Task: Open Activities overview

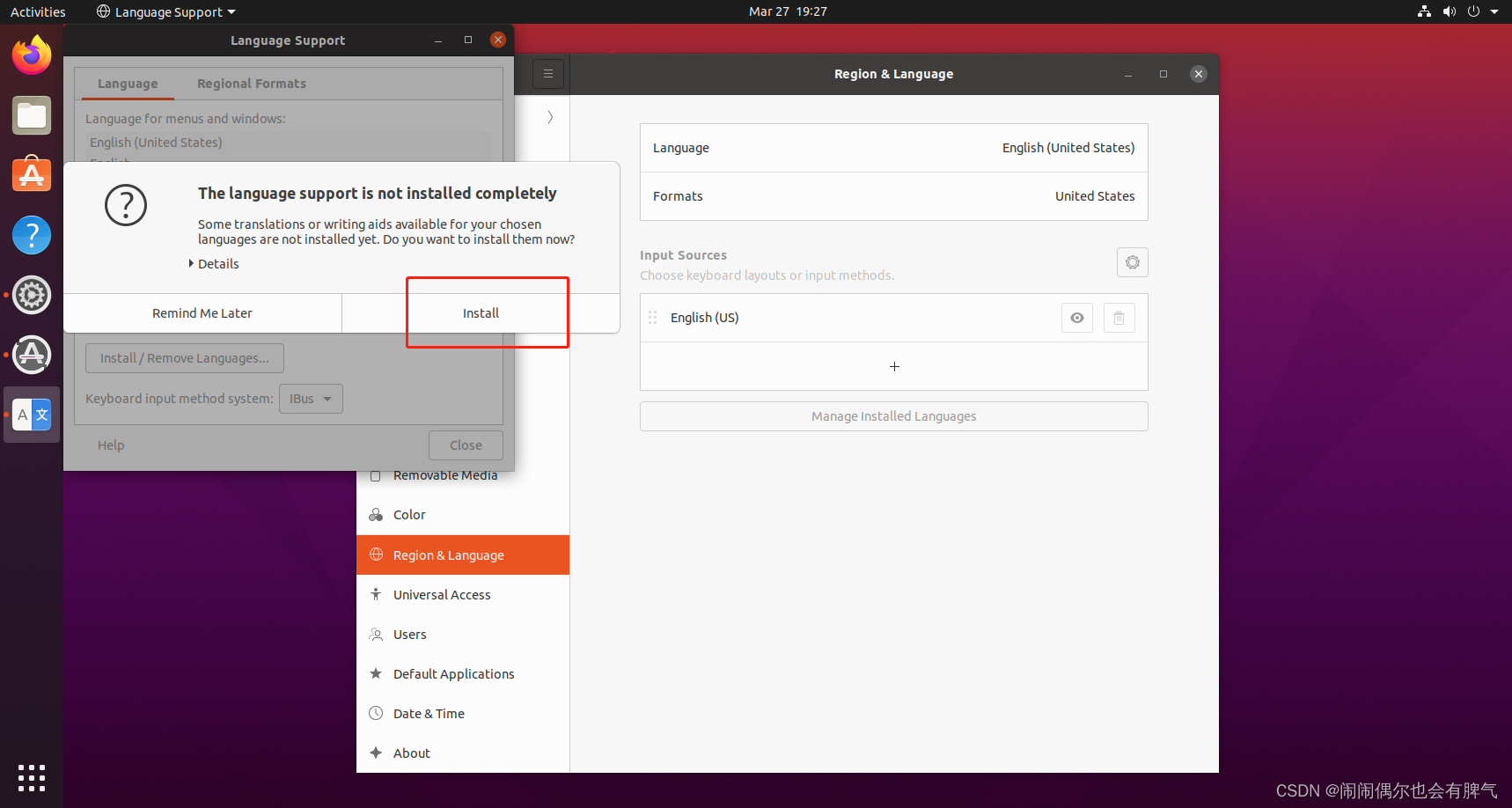Action: pos(38,11)
